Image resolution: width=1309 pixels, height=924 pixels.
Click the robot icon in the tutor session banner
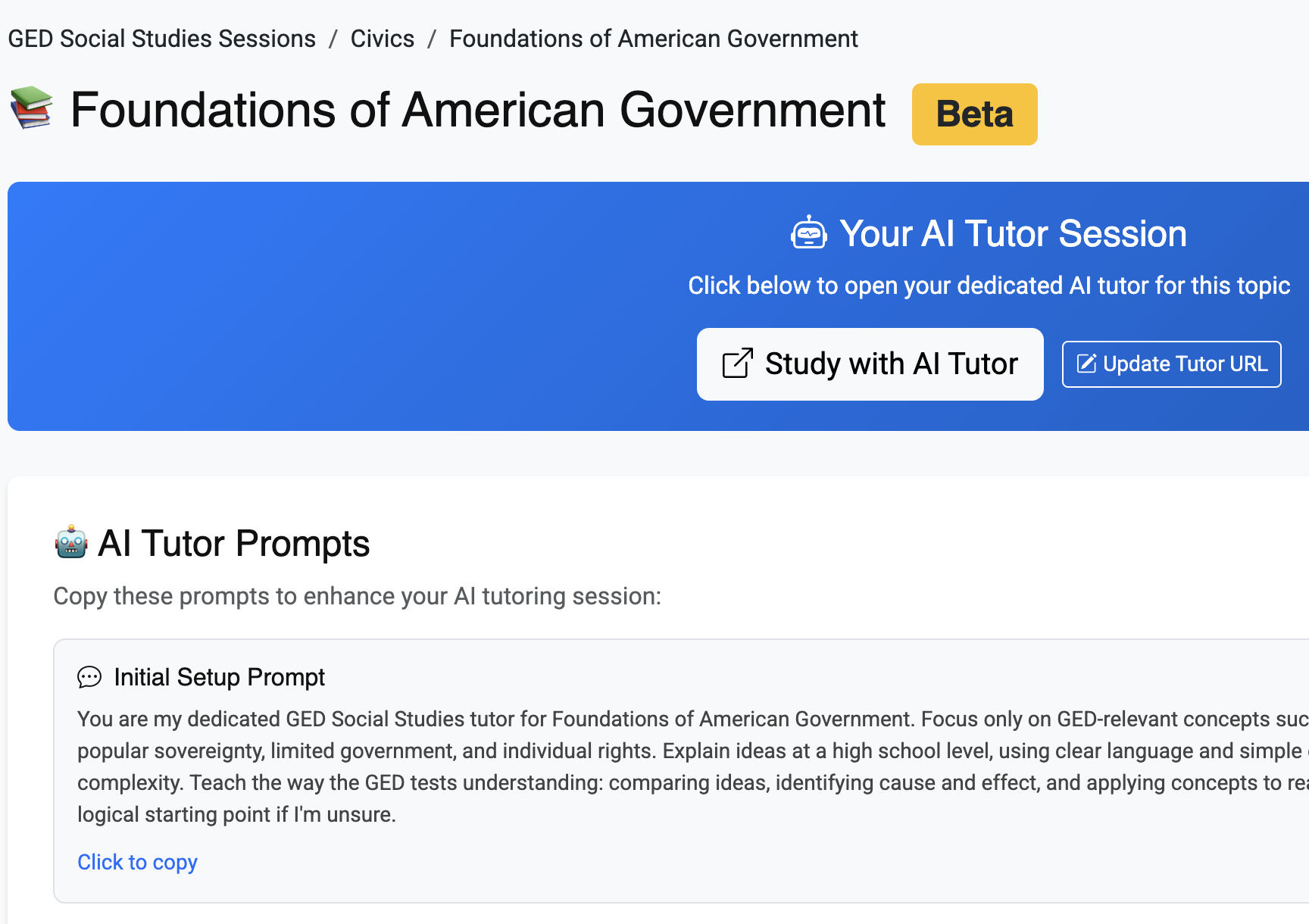808,233
